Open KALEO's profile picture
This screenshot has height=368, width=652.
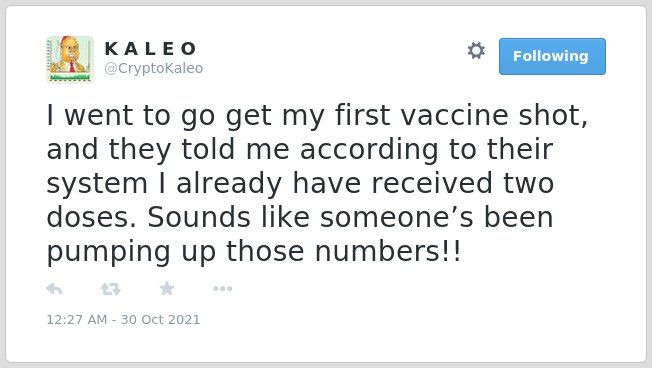tap(70, 59)
